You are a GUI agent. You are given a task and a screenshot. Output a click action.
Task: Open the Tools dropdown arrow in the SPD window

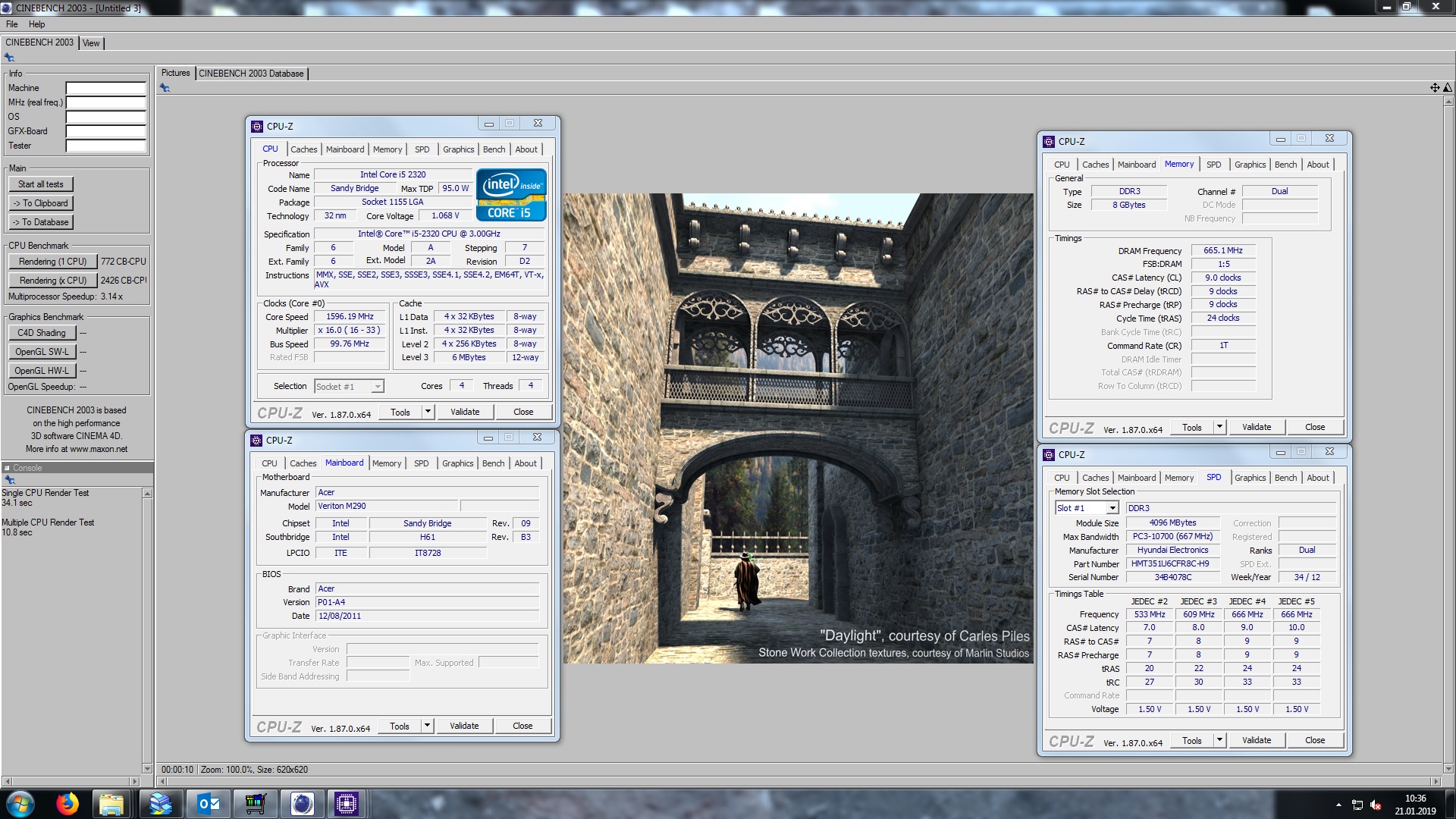1219,740
